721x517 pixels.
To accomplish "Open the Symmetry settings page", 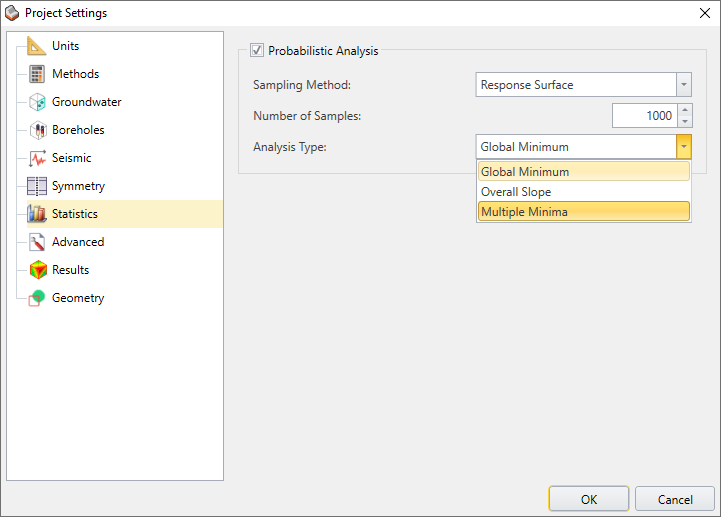I will [x=78, y=186].
